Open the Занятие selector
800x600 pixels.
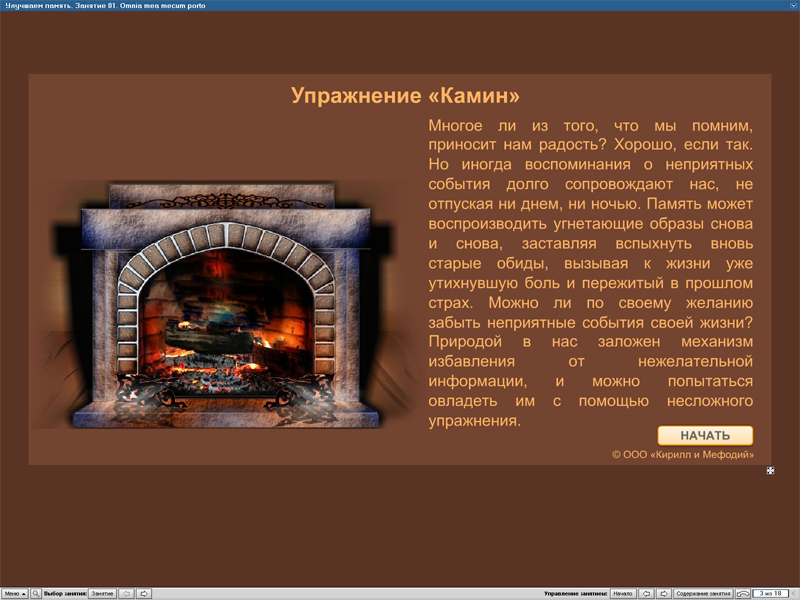[101, 592]
